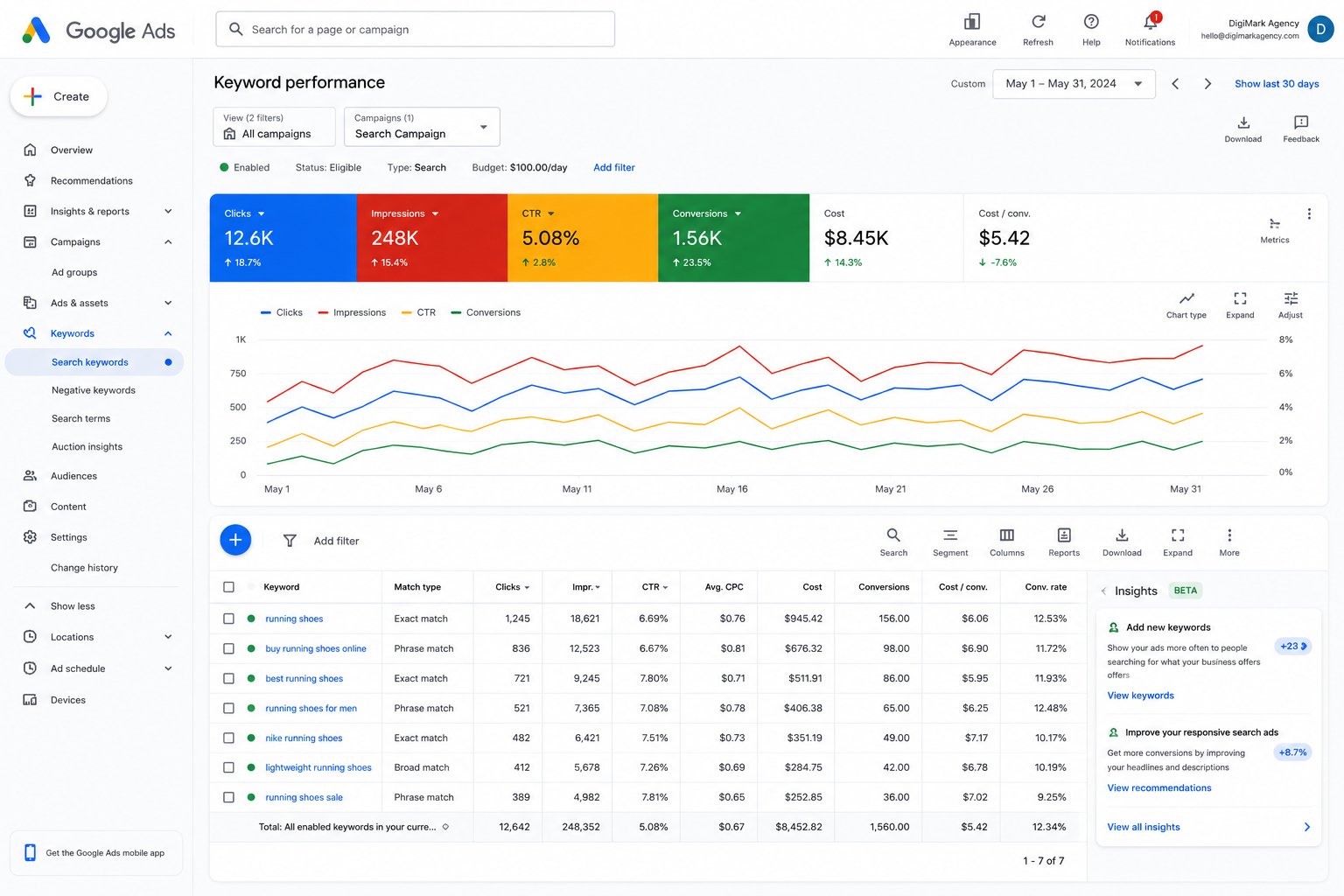The image size is (1344, 896).
Task: Open Recommendations in the sidebar
Action: pos(91,180)
